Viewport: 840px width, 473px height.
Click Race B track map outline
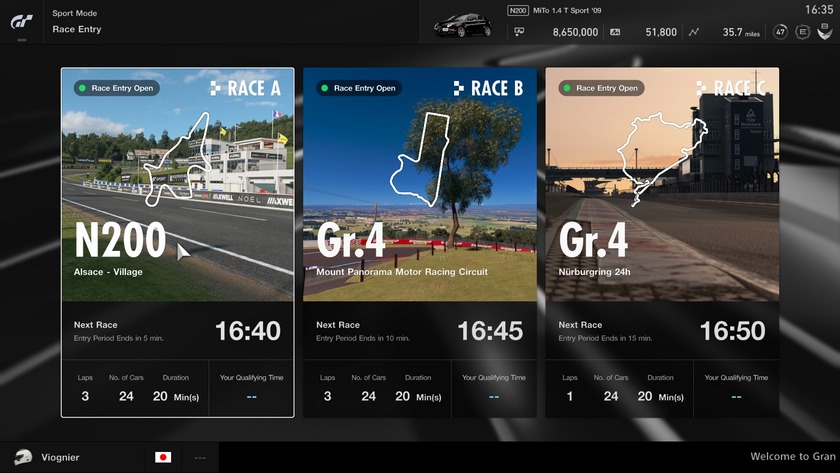419,159
